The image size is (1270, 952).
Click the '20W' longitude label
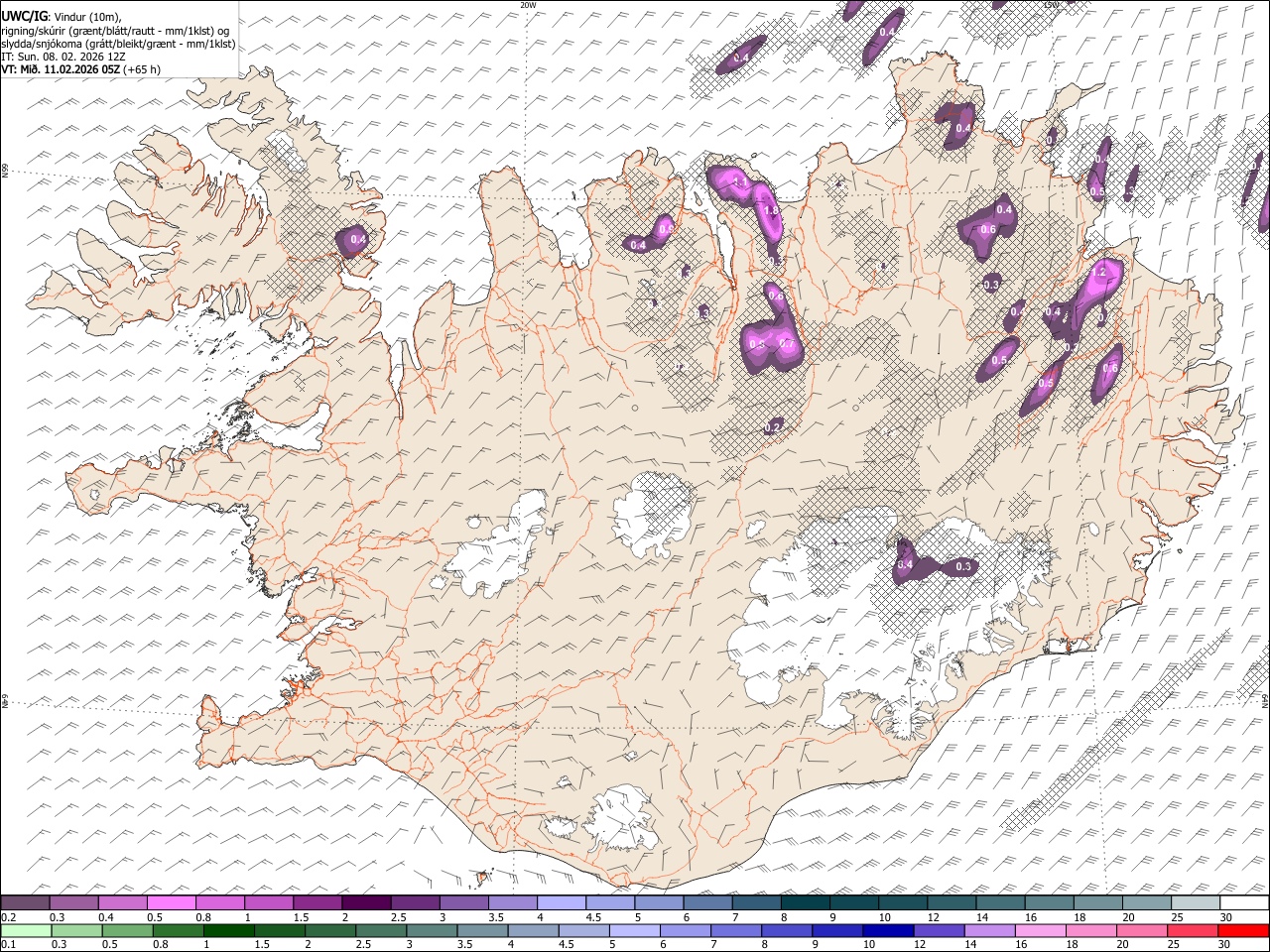[x=528, y=5]
